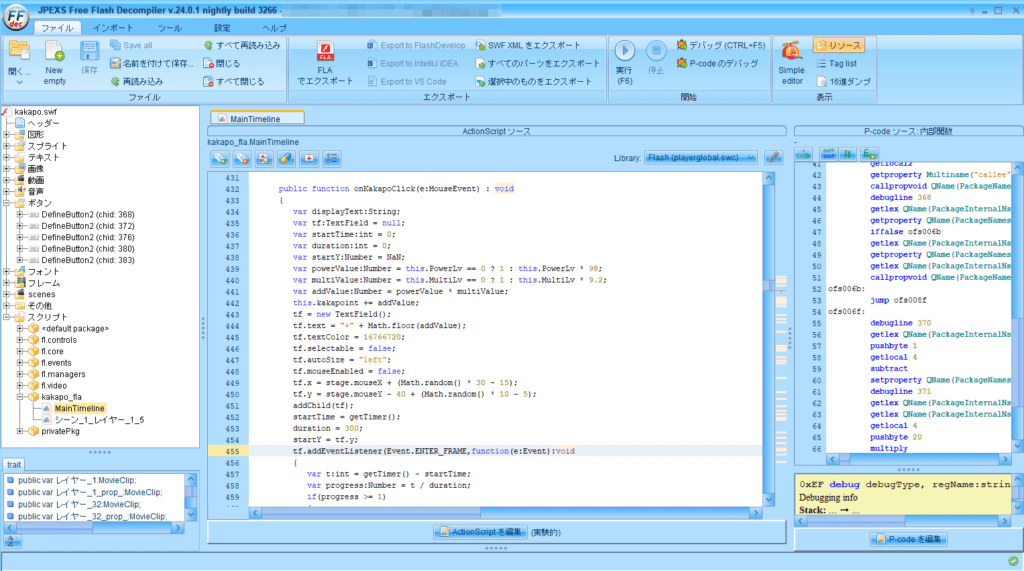Select シーン_1_レイヤー_1_5 script in the tree
This screenshot has width=1024, height=571.
[99, 420]
